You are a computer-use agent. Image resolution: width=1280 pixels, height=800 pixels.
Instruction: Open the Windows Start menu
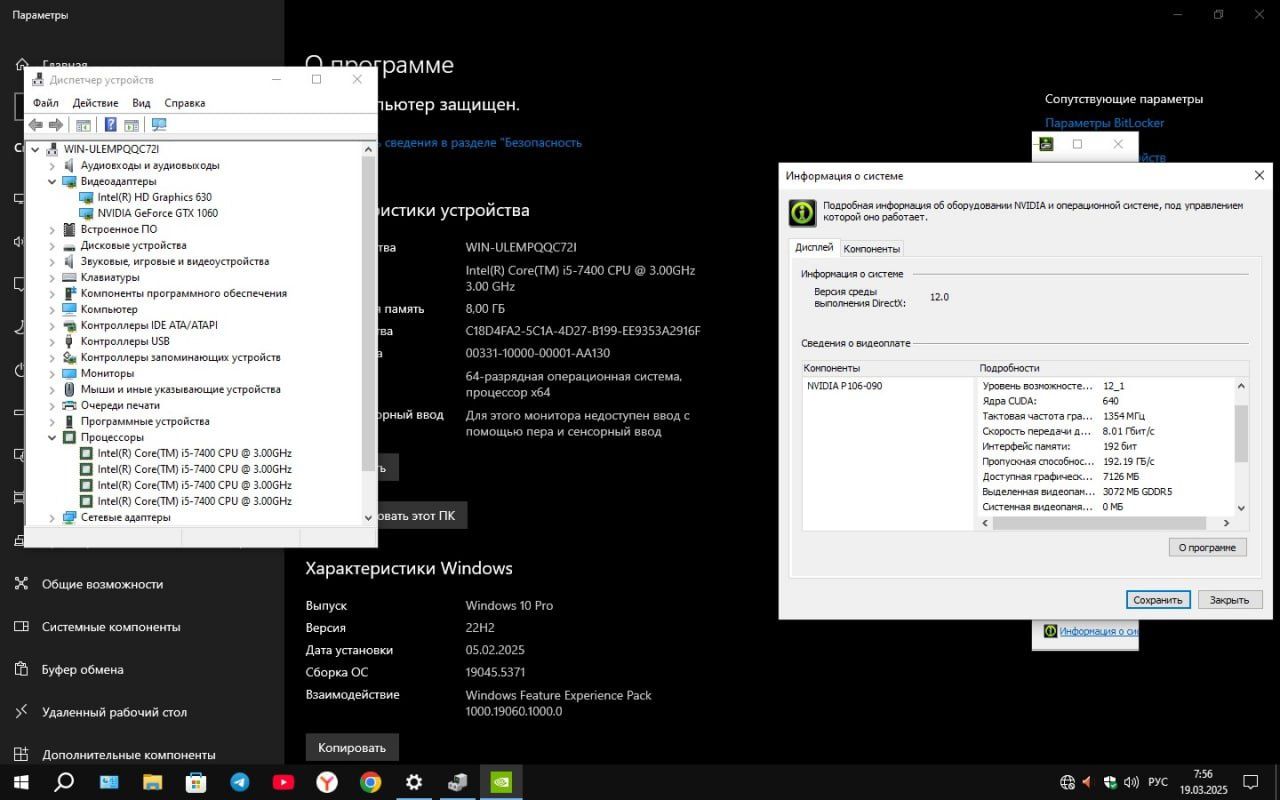click(x=20, y=782)
